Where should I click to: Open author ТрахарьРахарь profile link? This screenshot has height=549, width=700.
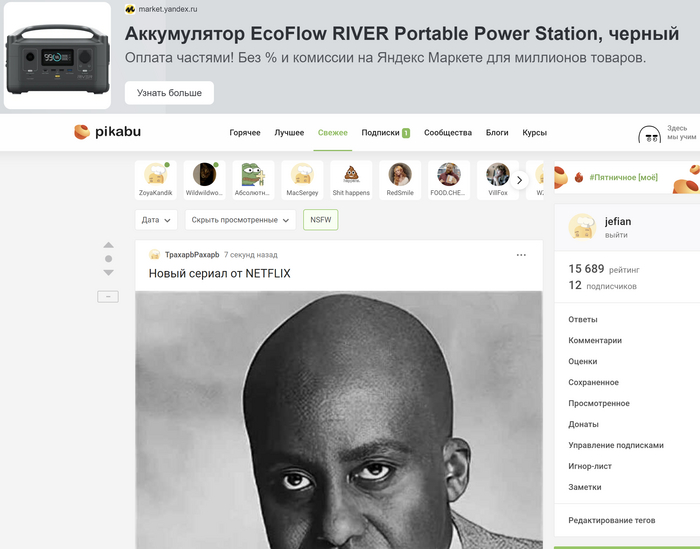pos(192,254)
